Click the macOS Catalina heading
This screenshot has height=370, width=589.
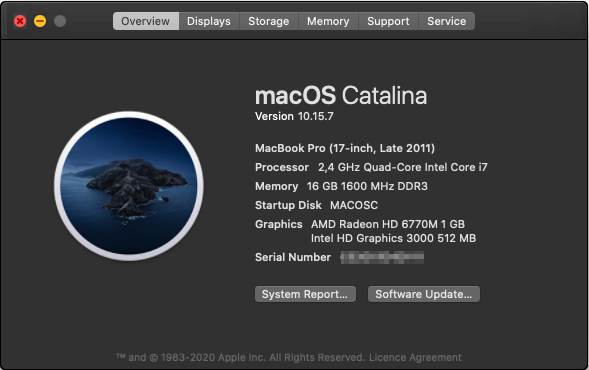tap(341, 95)
